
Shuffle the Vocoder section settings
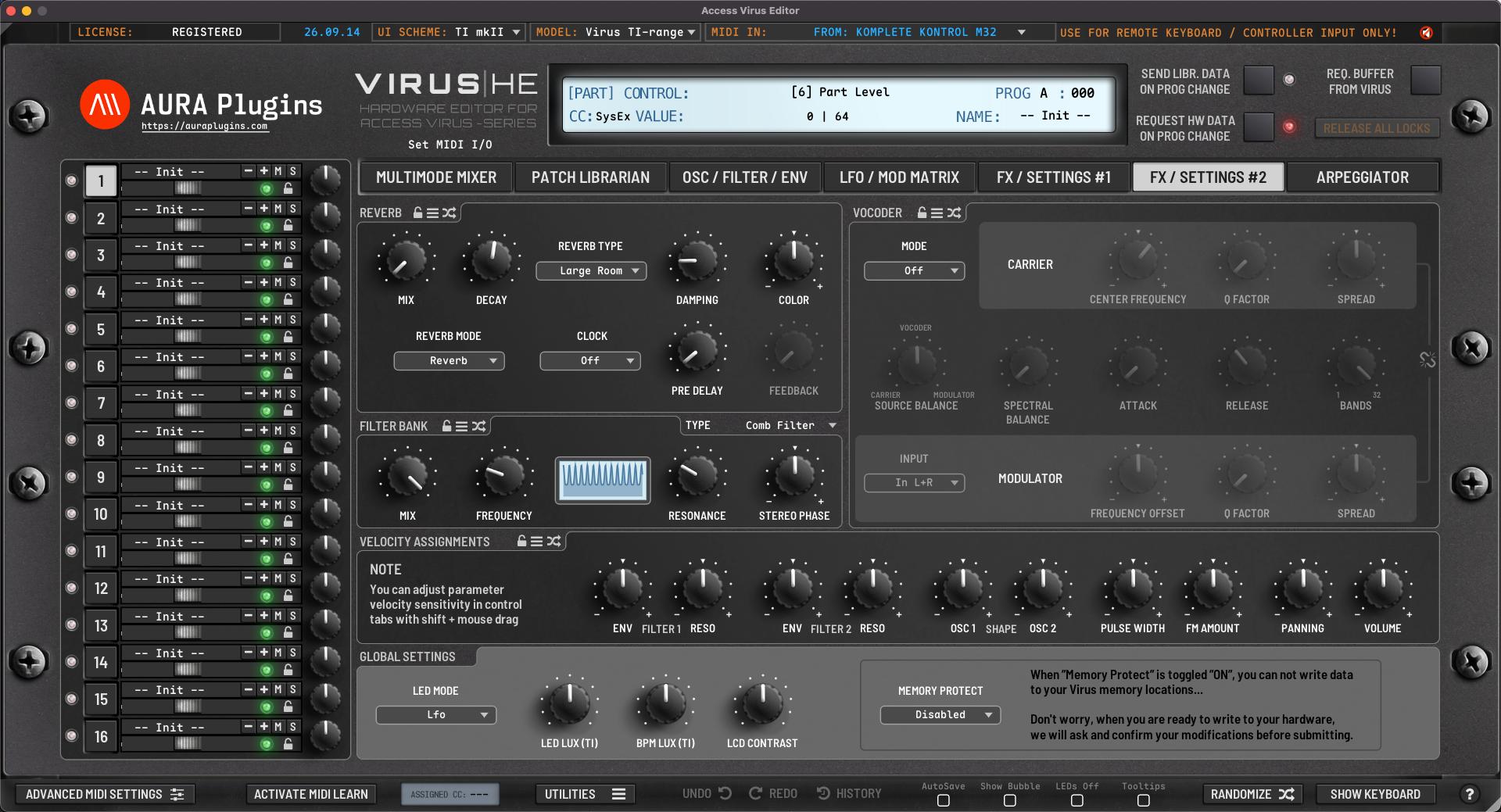pyautogui.click(x=954, y=213)
